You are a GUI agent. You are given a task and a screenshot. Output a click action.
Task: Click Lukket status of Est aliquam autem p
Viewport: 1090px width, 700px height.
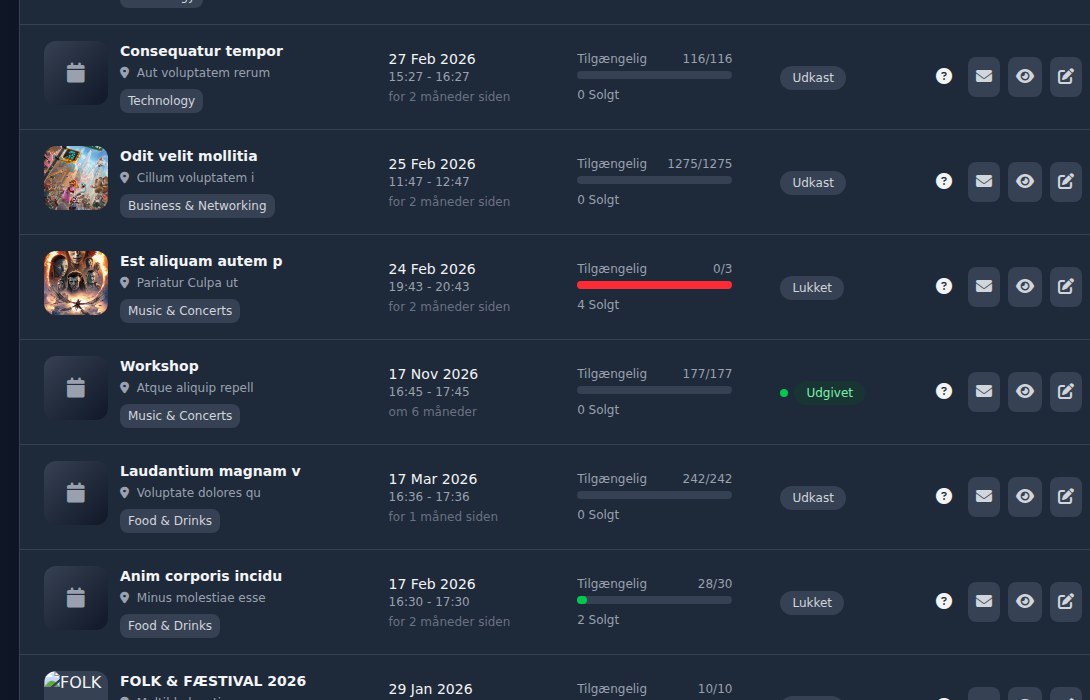tap(812, 288)
